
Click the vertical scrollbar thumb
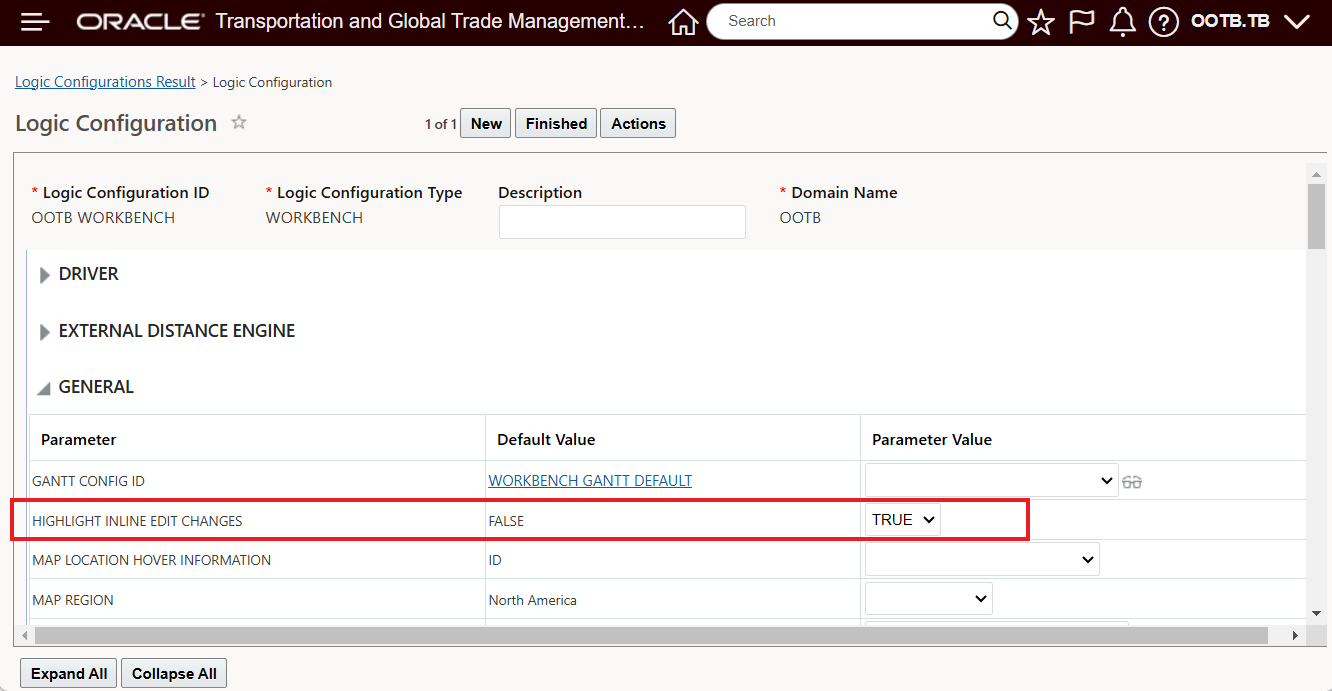tap(1317, 215)
